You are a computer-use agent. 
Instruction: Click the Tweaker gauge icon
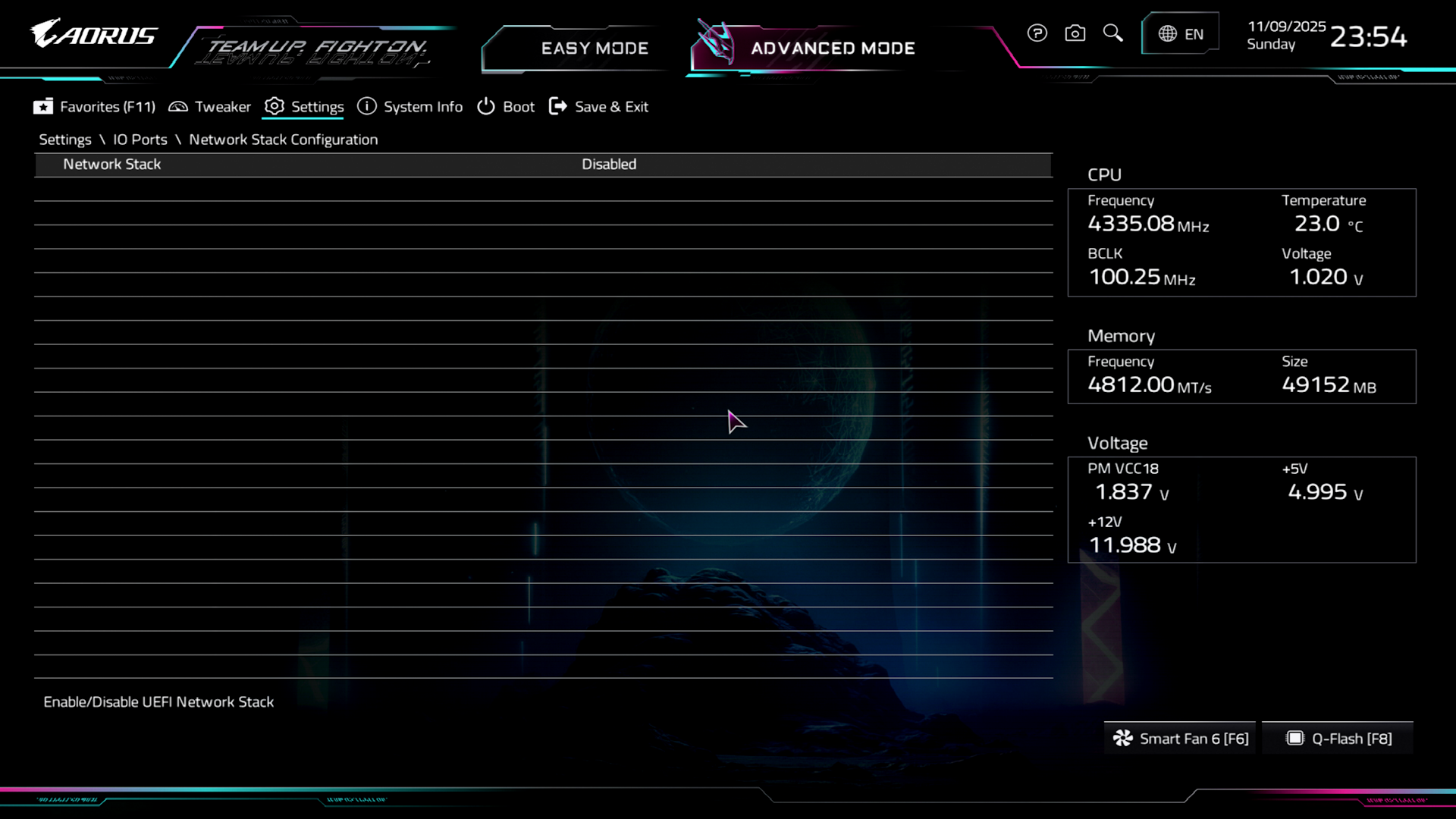(x=178, y=107)
